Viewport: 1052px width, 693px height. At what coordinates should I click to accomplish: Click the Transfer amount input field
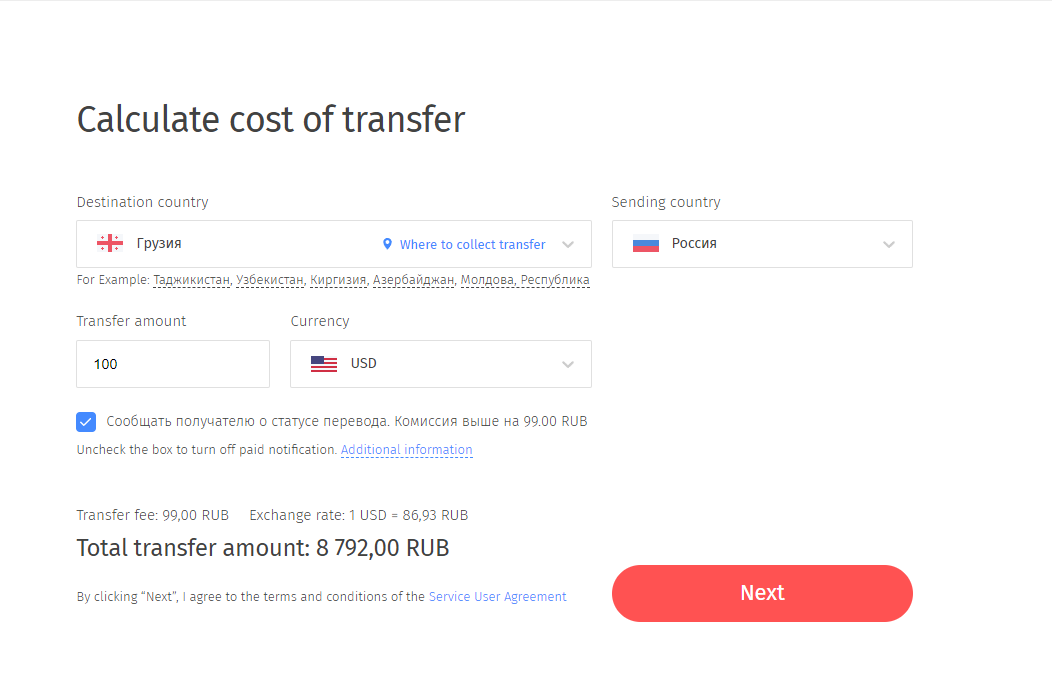(x=173, y=364)
